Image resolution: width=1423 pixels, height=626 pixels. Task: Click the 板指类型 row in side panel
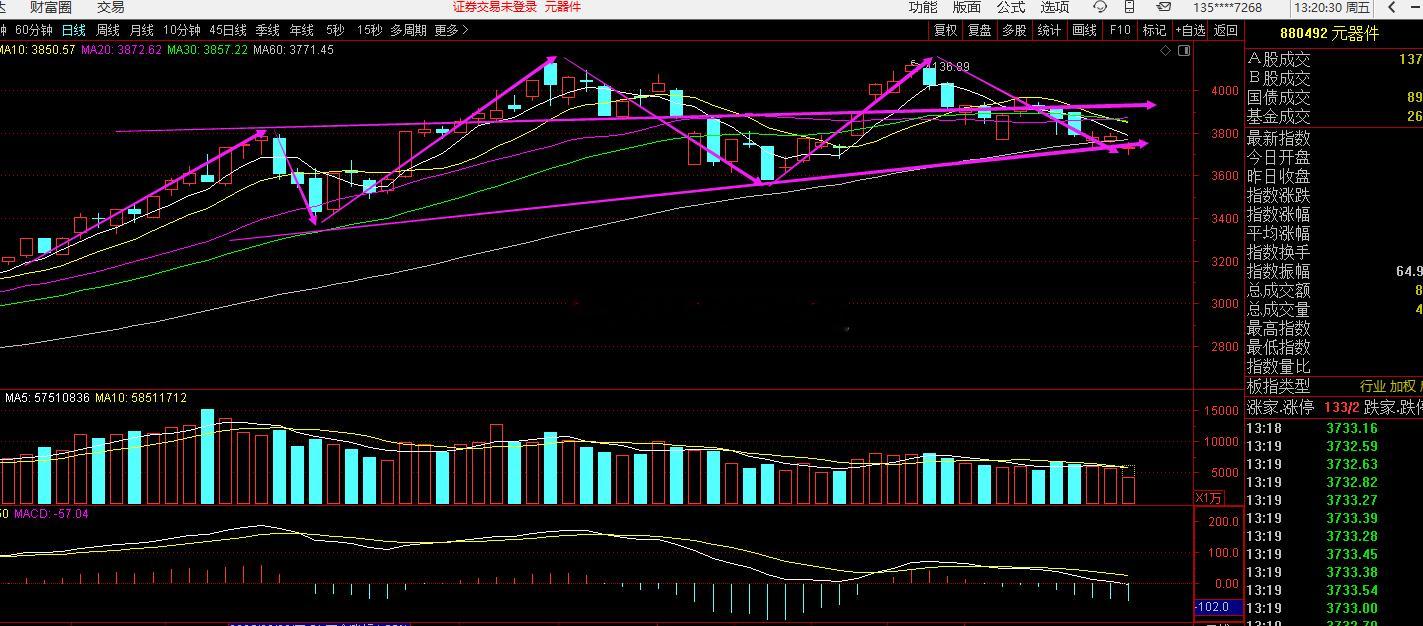[1334, 386]
